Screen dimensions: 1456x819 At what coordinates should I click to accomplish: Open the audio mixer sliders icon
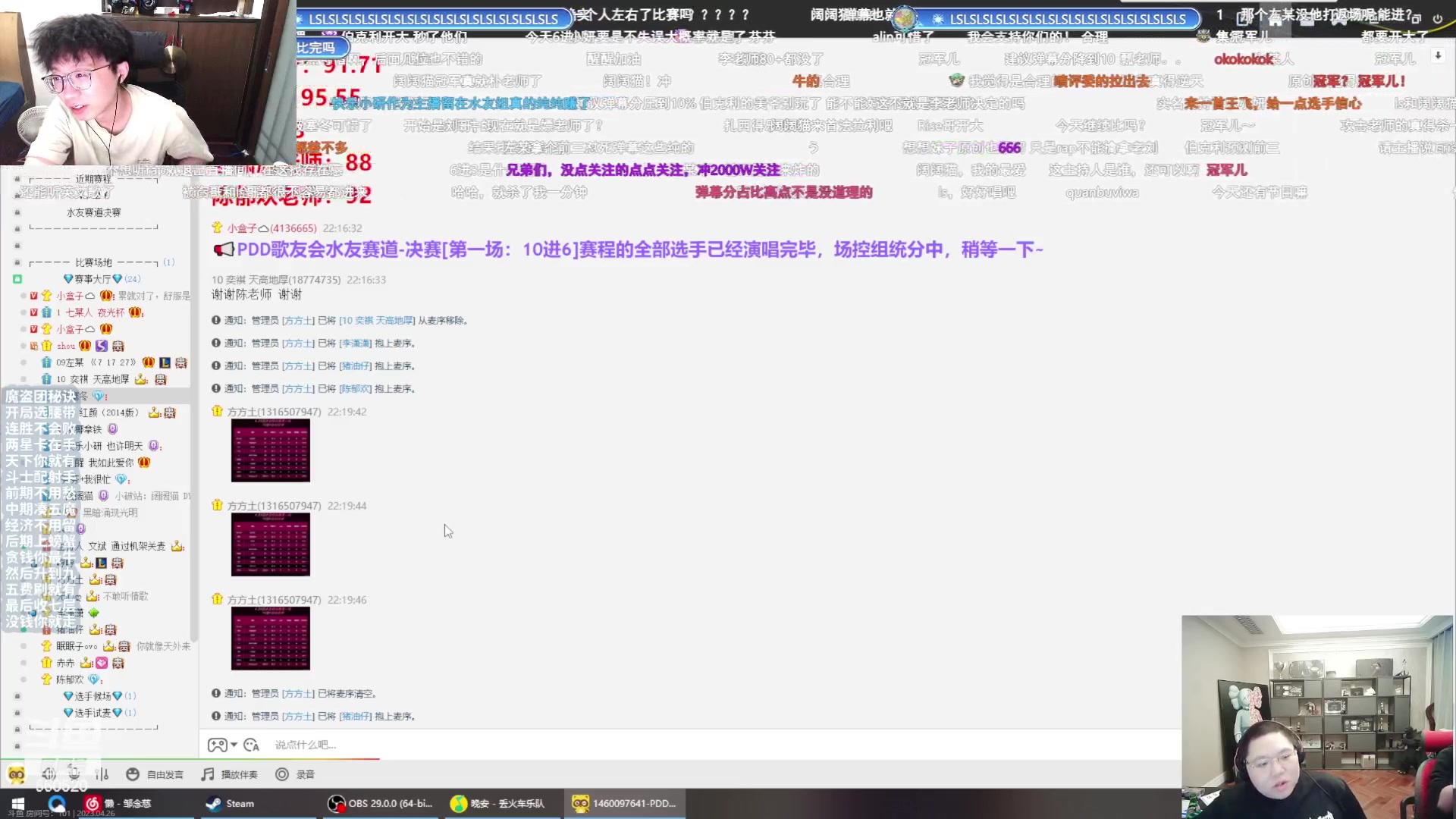coord(102,773)
